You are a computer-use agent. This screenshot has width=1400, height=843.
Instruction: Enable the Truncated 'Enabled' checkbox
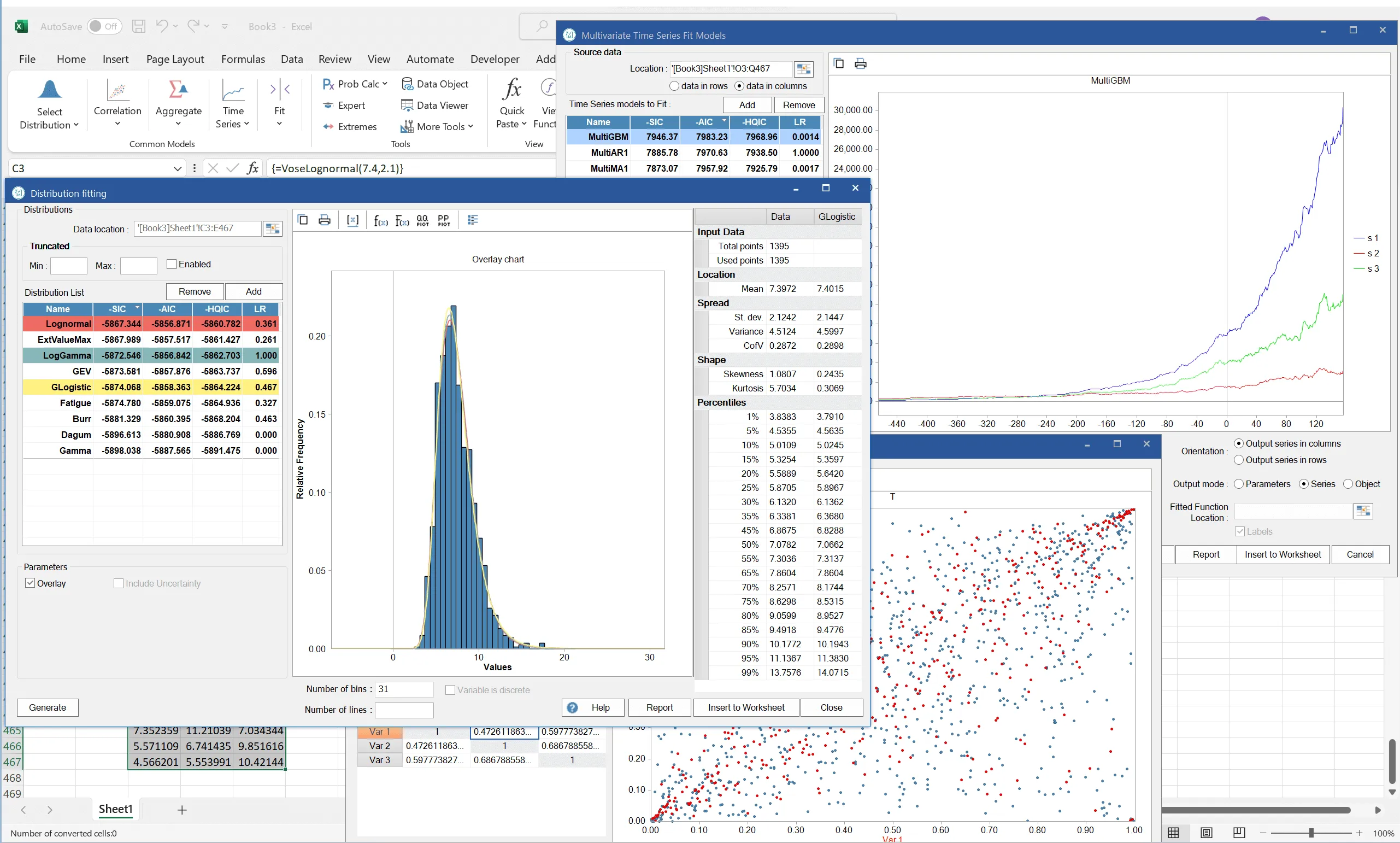[x=172, y=264]
